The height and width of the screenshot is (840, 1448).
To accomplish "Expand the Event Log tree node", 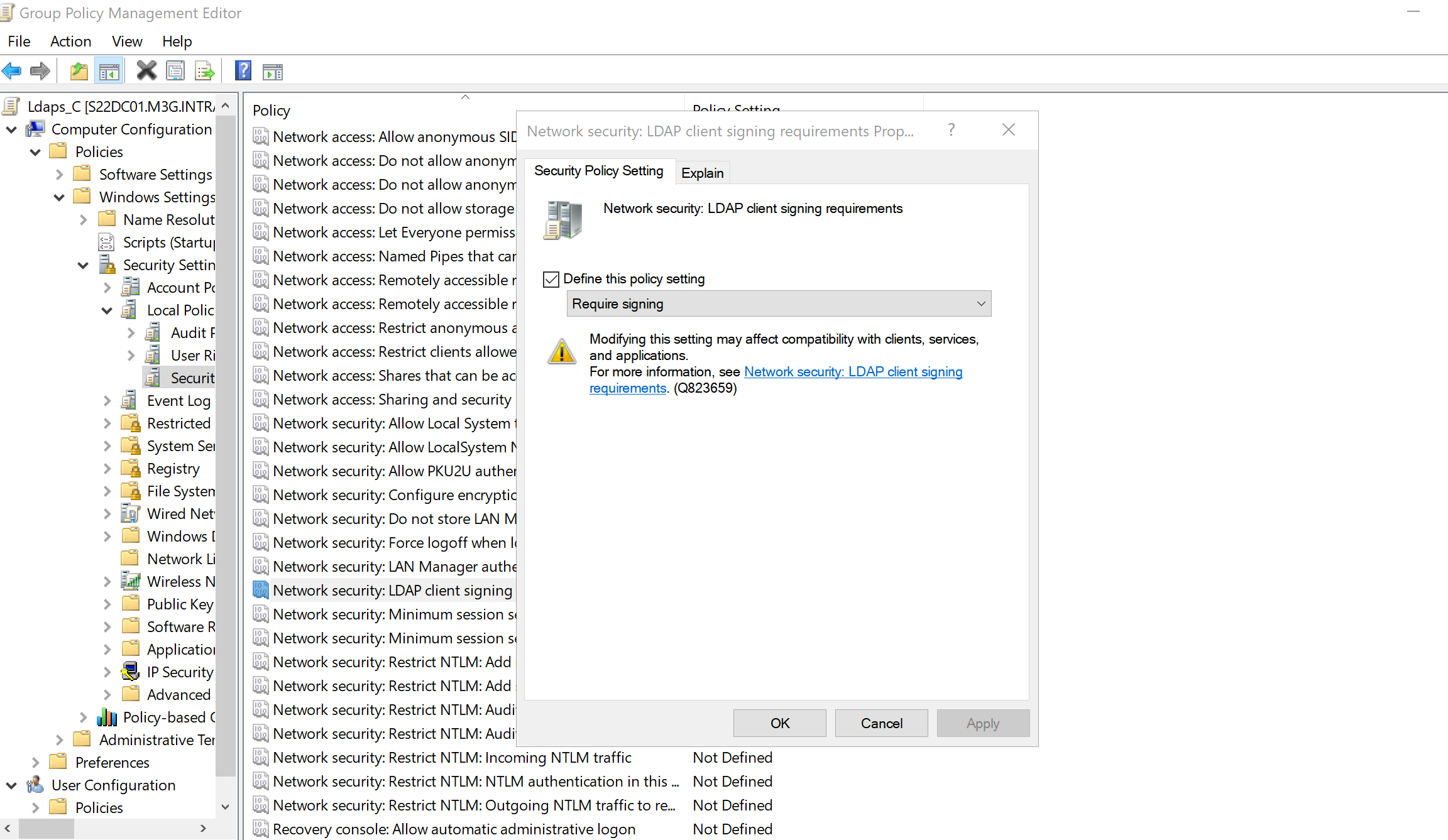I will click(107, 401).
